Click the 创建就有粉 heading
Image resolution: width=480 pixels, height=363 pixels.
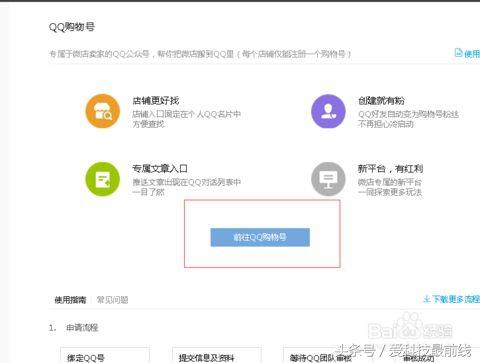tap(381, 100)
